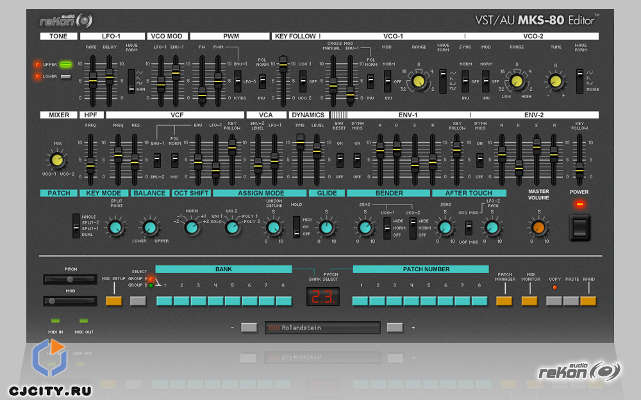The height and width of the screenshot is (400, 641).
Task: Click the VCF Res slider handle
Action: pyautogui.click(x=134, y=160)
